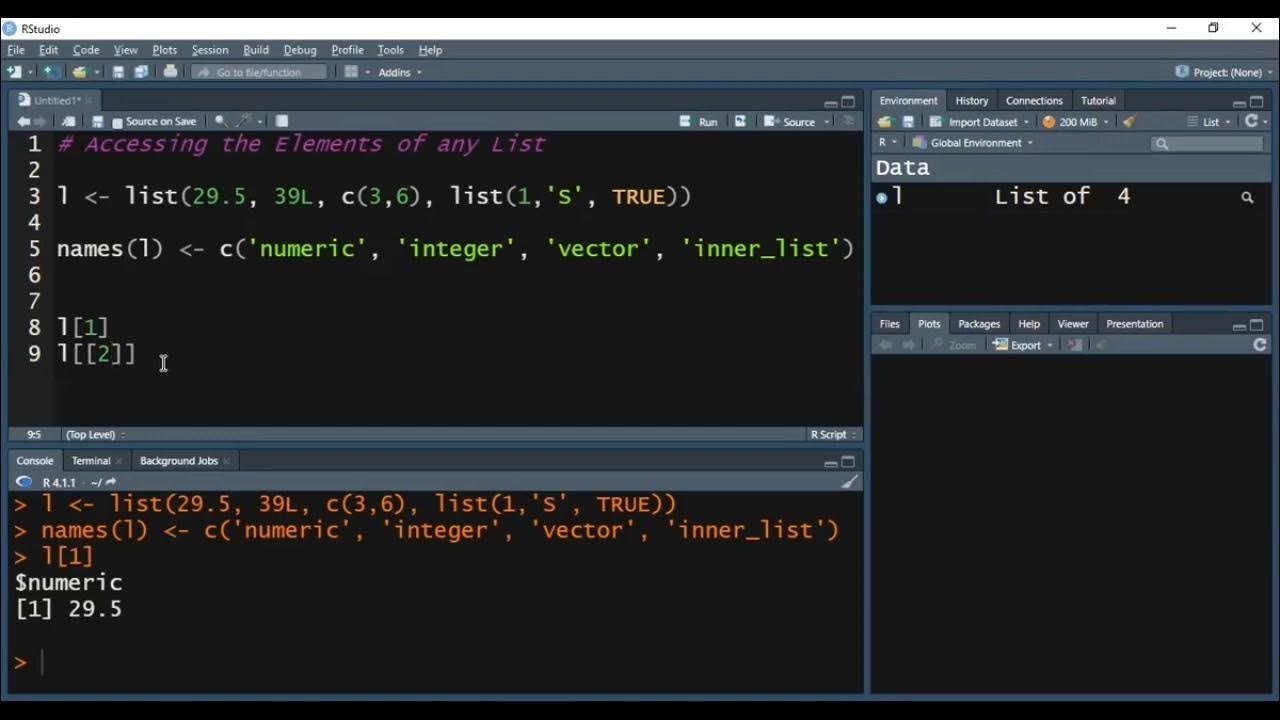This screenshot has width=1280, height=720.
Task: Click the magnifier beside list l row
Action: [1247, 198]
